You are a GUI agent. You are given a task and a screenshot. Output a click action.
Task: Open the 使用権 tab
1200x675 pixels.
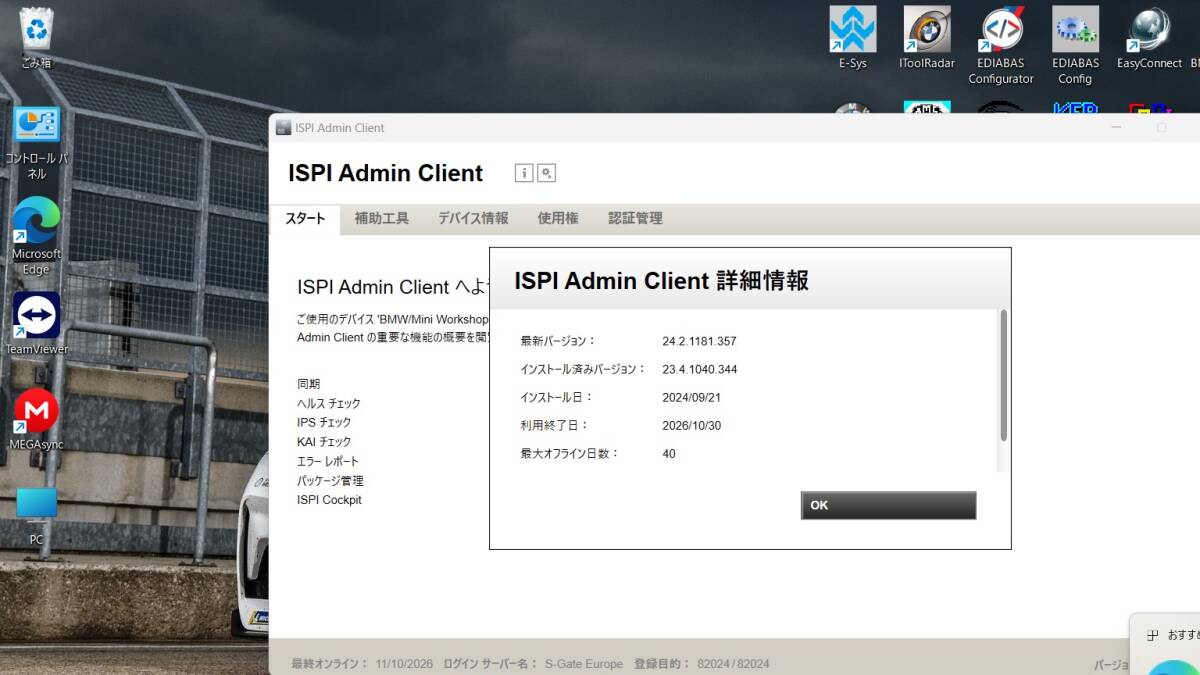[x=558, y=218]
